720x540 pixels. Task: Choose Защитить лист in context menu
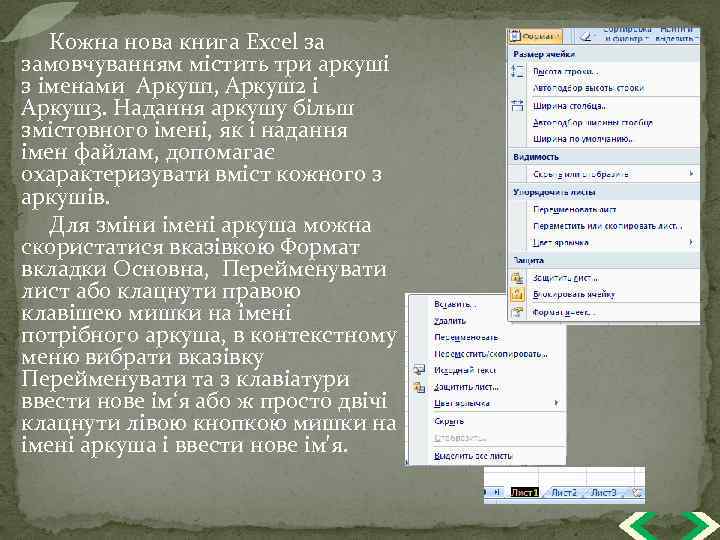[x=467, y=387]
